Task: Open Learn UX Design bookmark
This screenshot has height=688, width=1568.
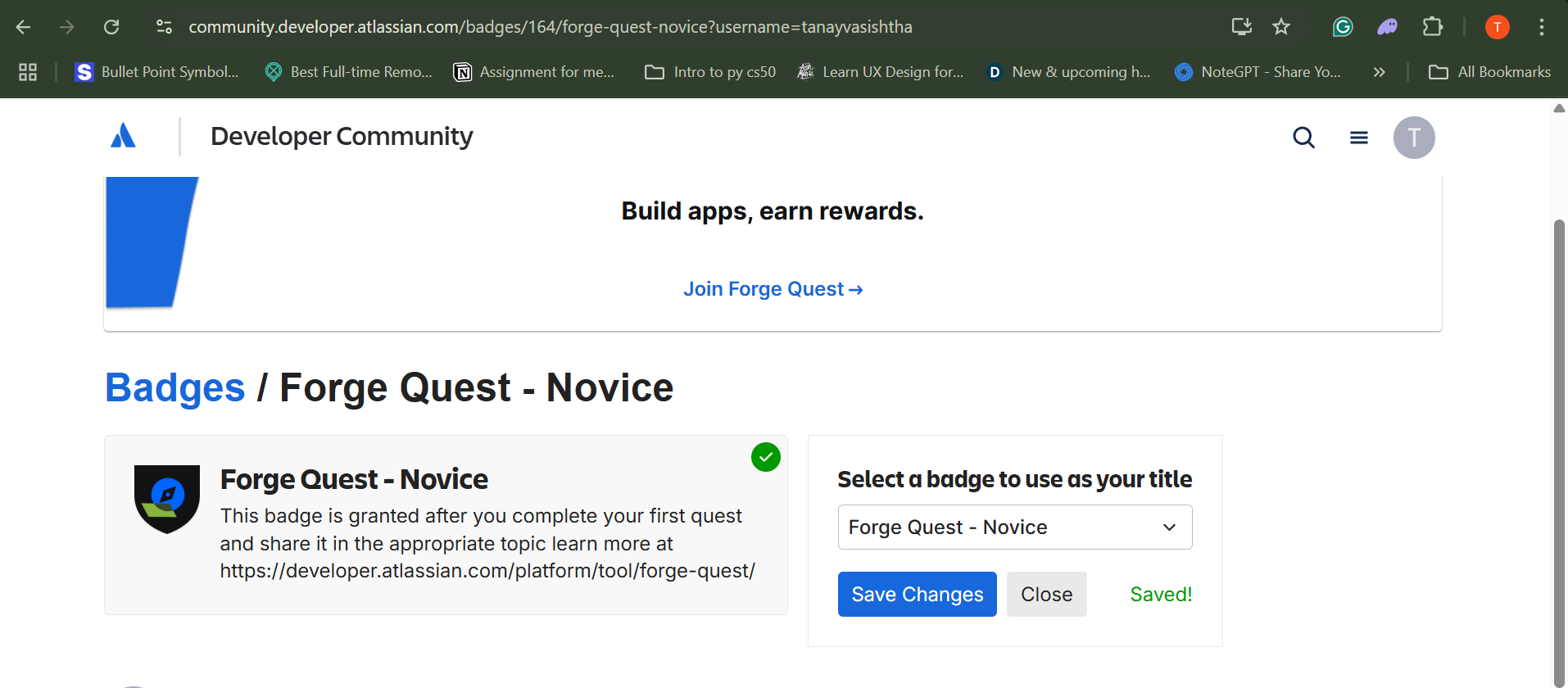Action: 880,72
